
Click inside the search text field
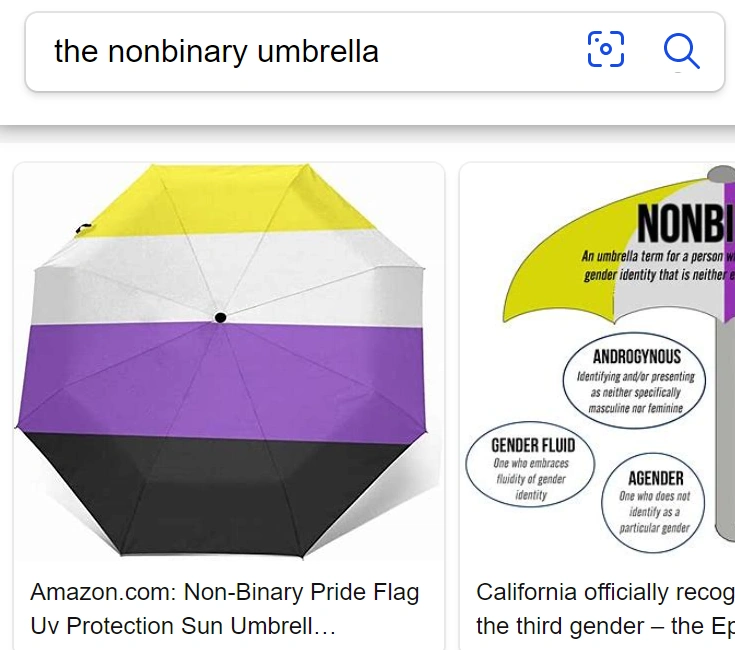[x=300, y=51]
